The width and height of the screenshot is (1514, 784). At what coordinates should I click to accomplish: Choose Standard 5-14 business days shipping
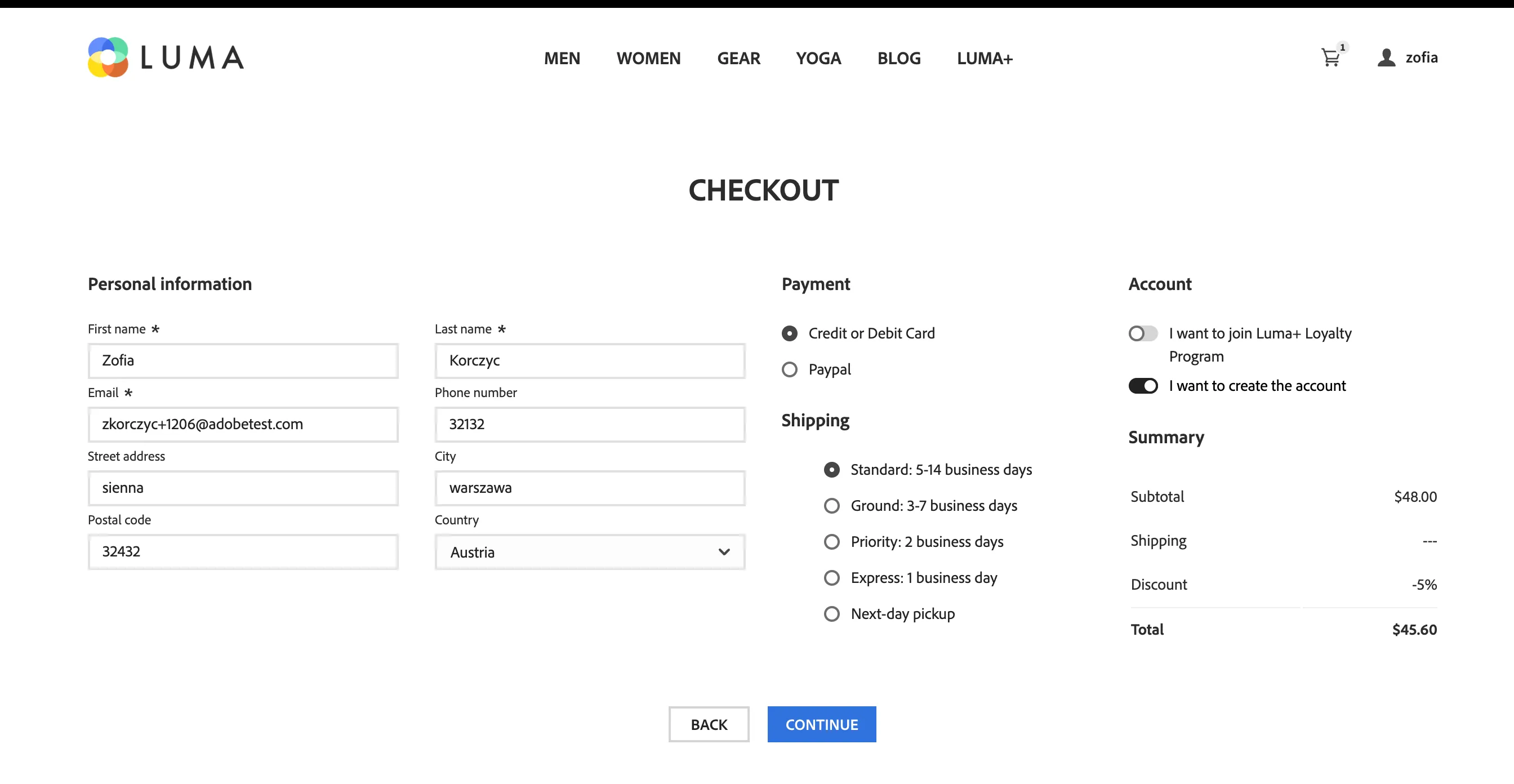pos(832,470)
